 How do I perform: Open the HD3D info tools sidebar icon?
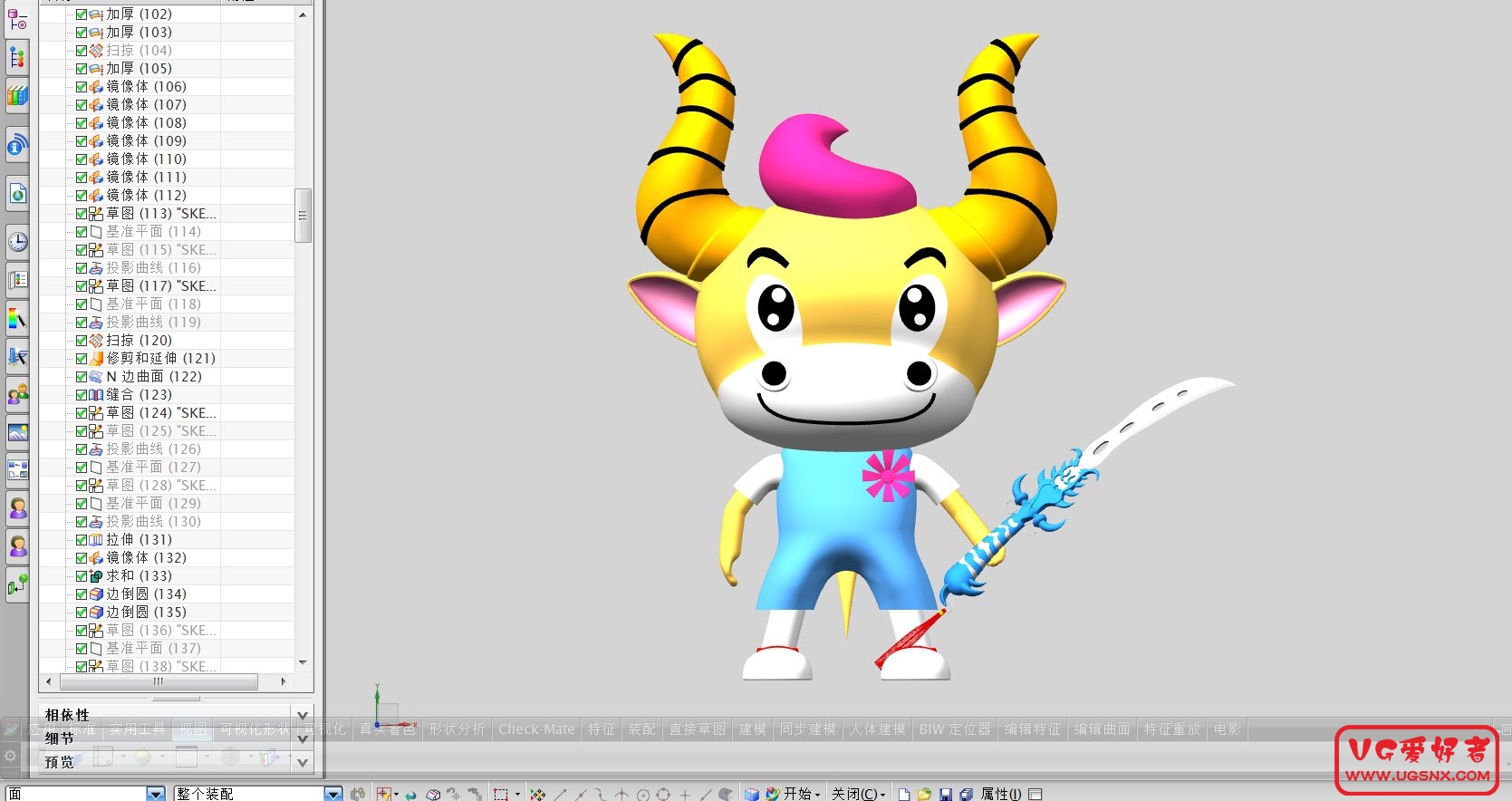[17, 145]
